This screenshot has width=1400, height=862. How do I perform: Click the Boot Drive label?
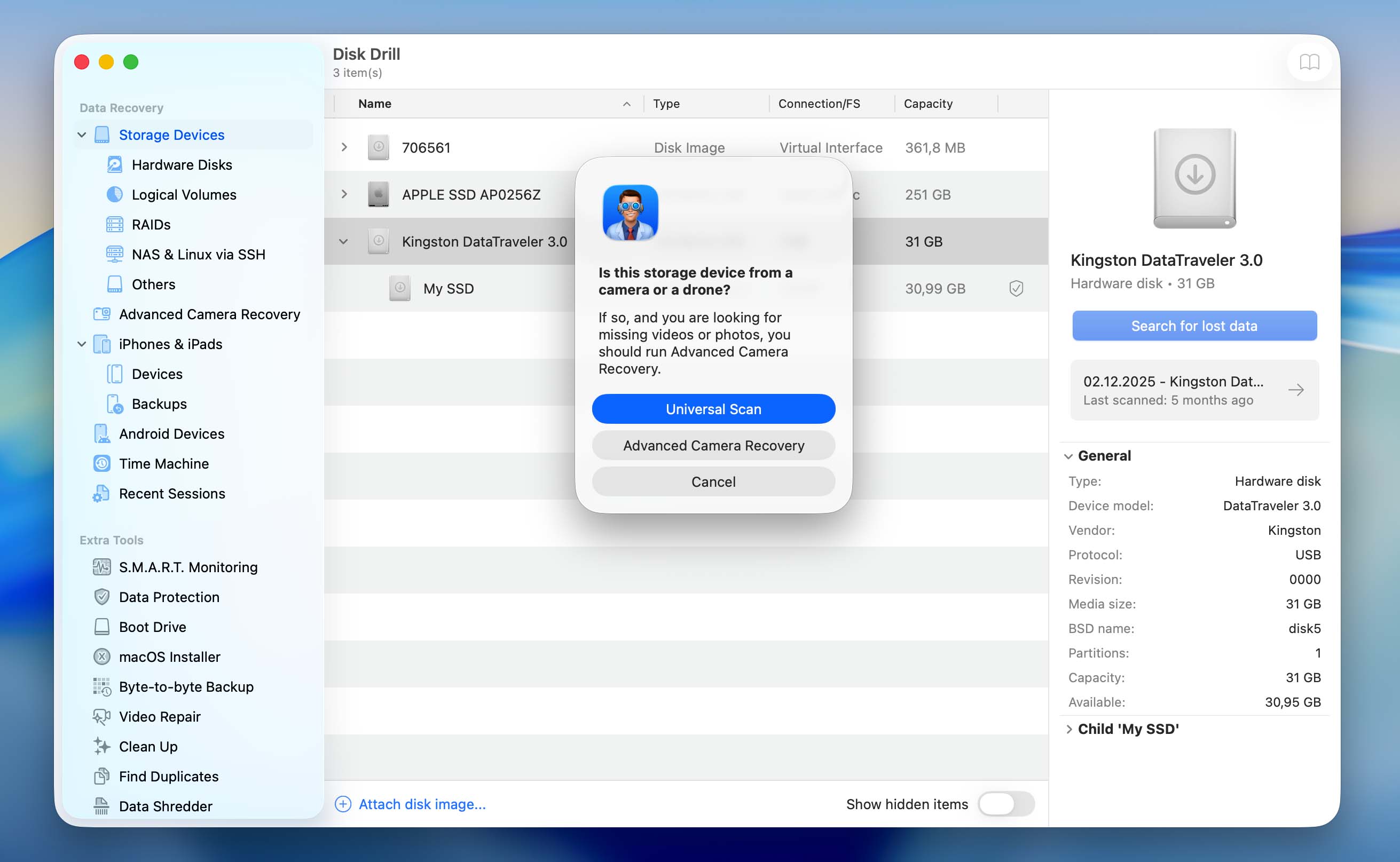(152, 627)
